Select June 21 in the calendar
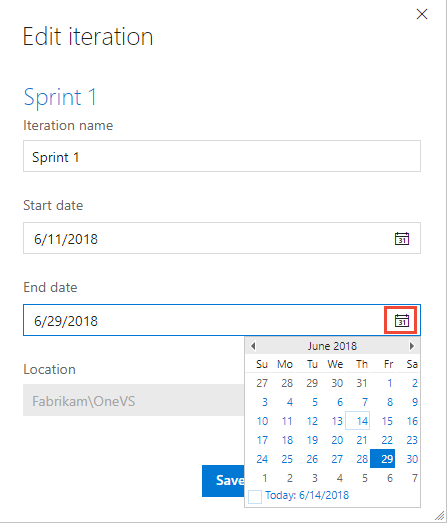 coord(362,440)
